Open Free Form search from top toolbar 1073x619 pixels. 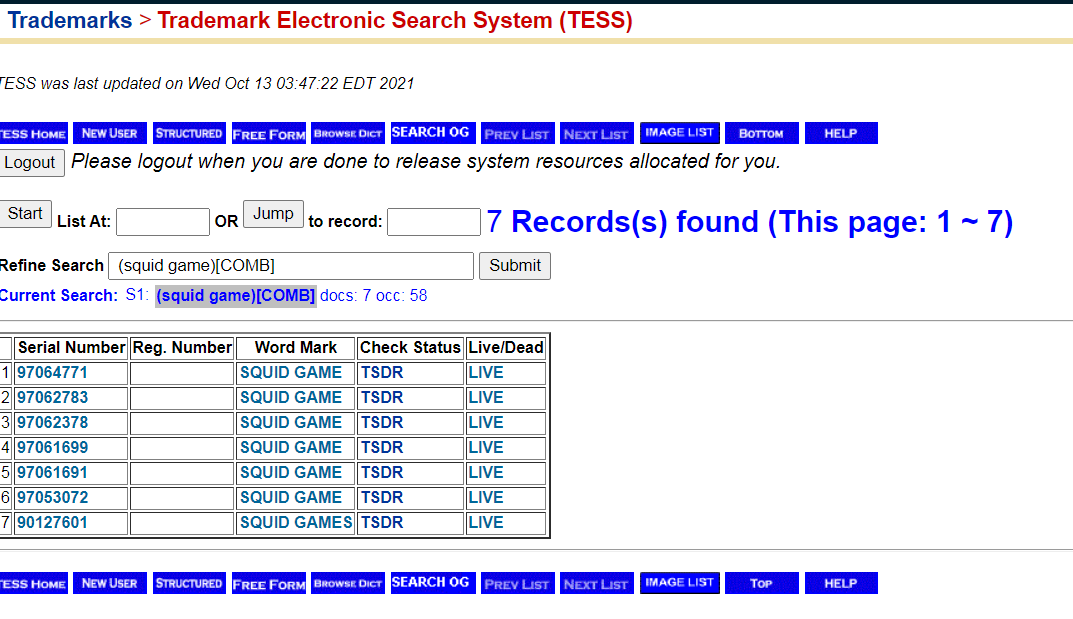coord(269,134)
